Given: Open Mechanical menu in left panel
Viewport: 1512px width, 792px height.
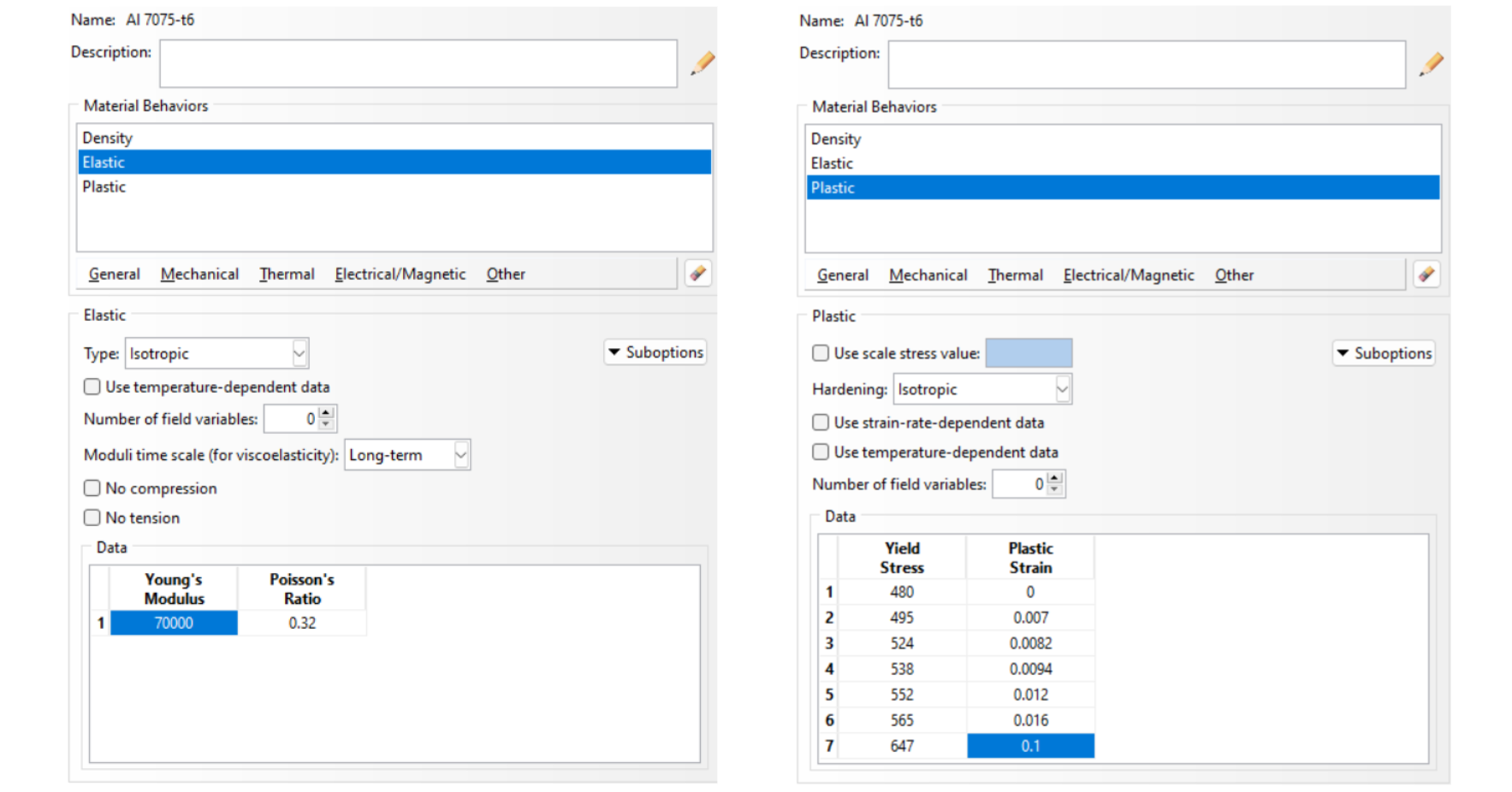Looking at the screenshot, I should [199, 275].
